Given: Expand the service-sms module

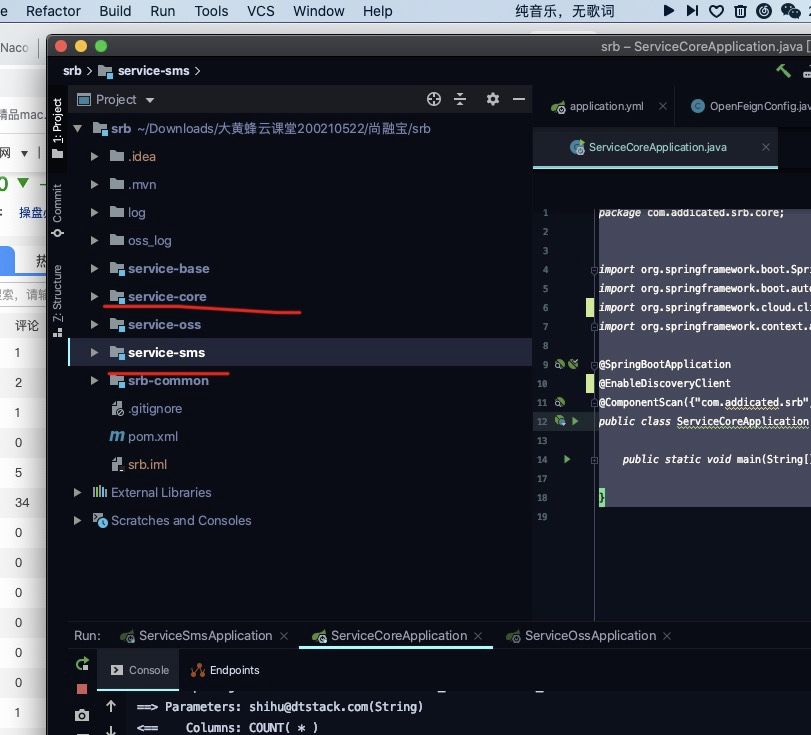Looking at the screenshot, I should tap(94, 352).
